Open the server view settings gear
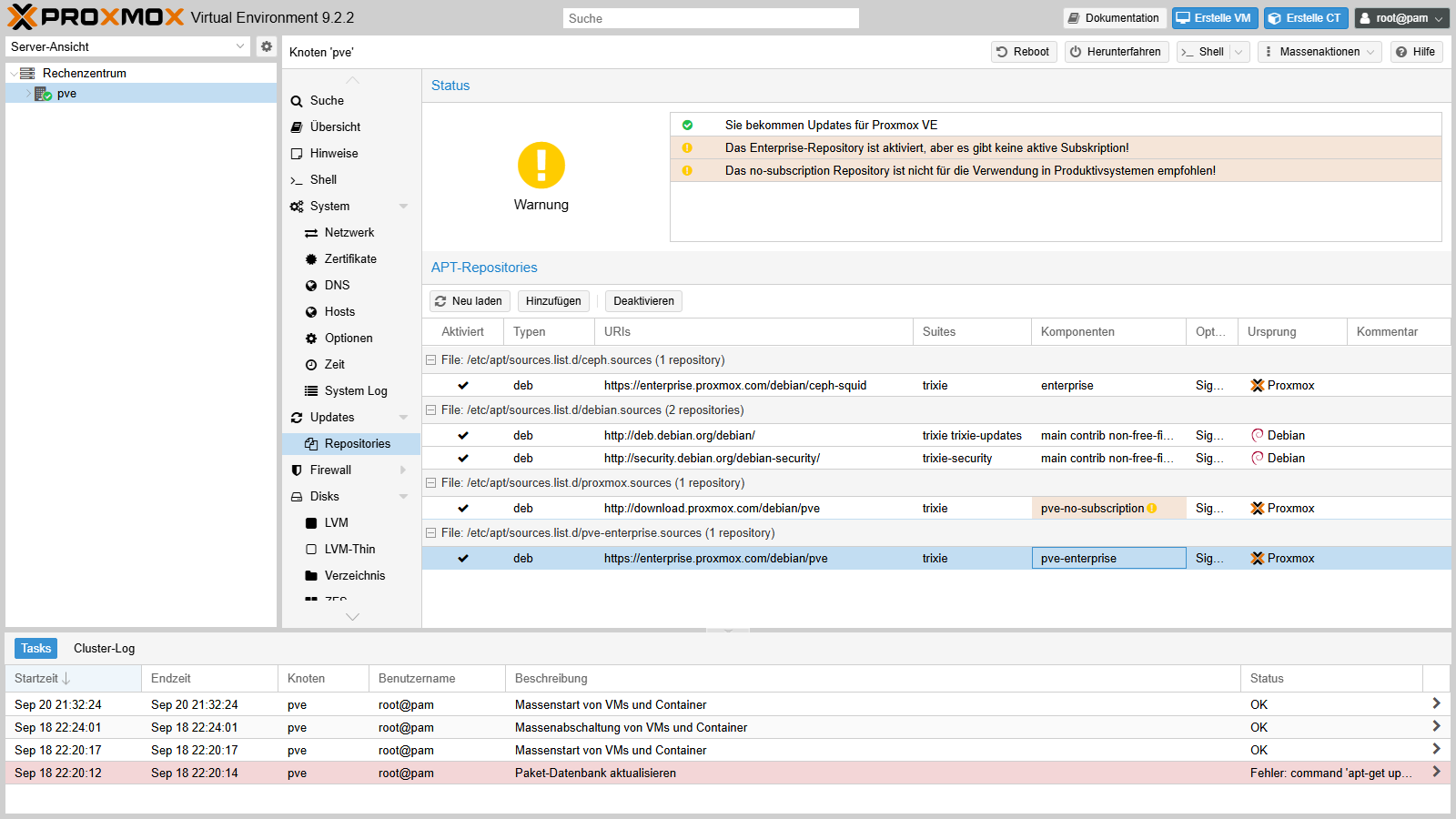Image resolution: width=1456 pixels, height=819 pixels. click(x=266, y=46)
